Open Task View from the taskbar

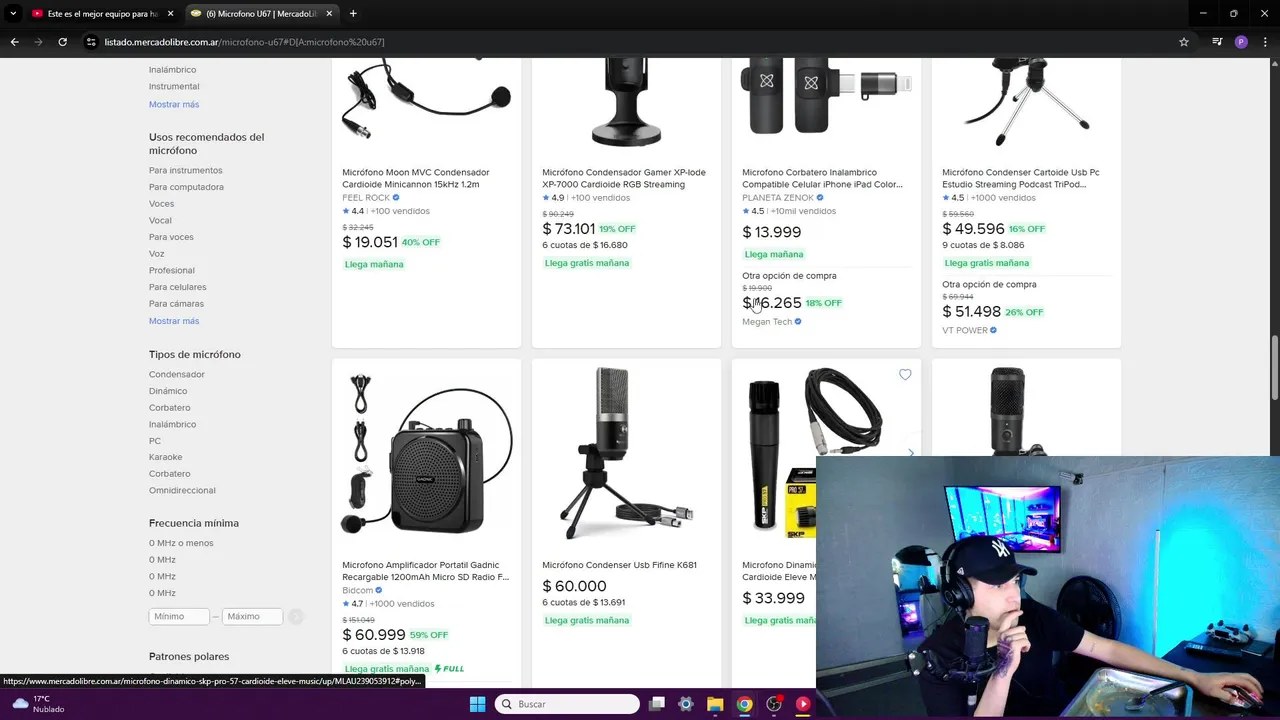point(657,704)
